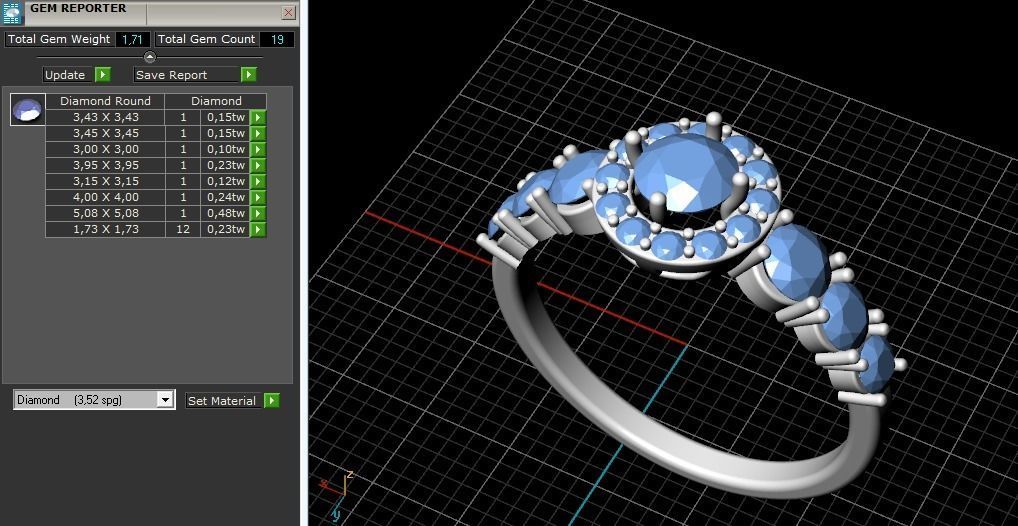The width and height of the screenshot is (1018, 526).
Task: Click green arrow for 4,00 X 4,00 row
Action: coord(258,197)
